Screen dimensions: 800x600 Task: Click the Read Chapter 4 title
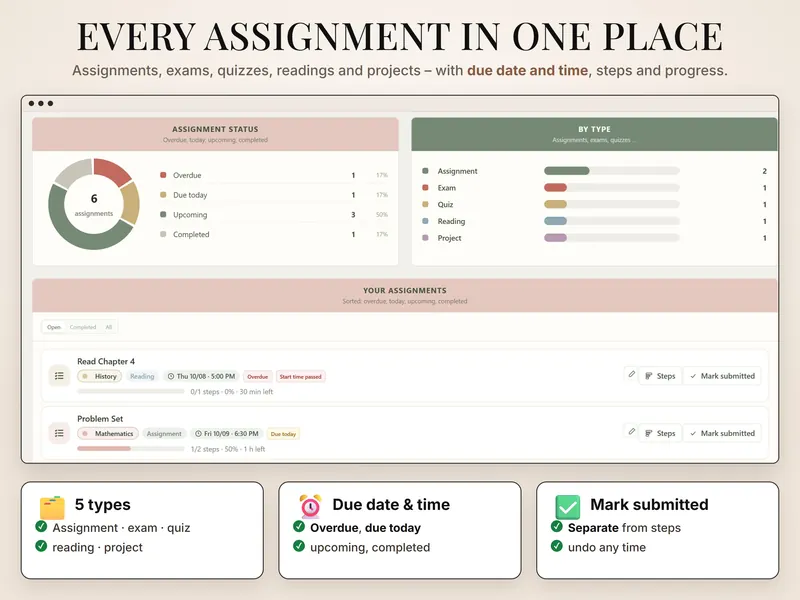106,361
